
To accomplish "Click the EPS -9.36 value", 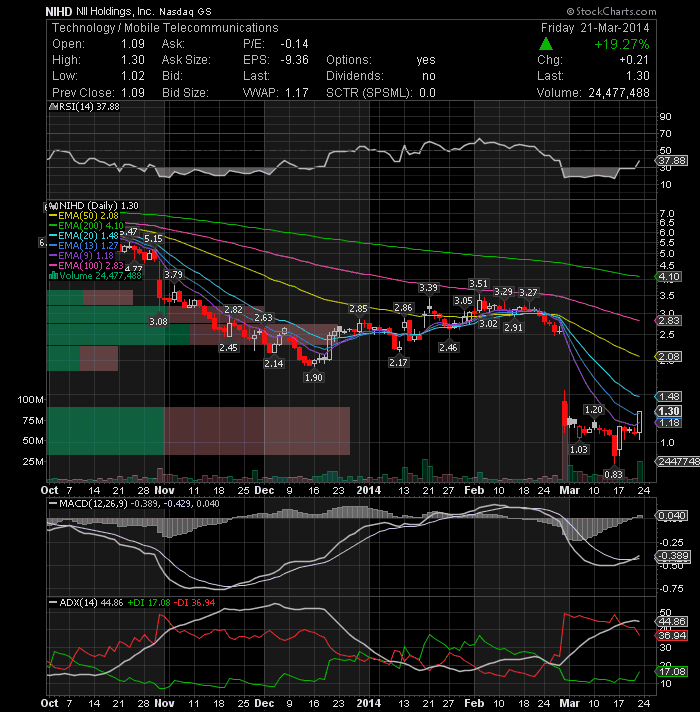I will click(294, 60).
